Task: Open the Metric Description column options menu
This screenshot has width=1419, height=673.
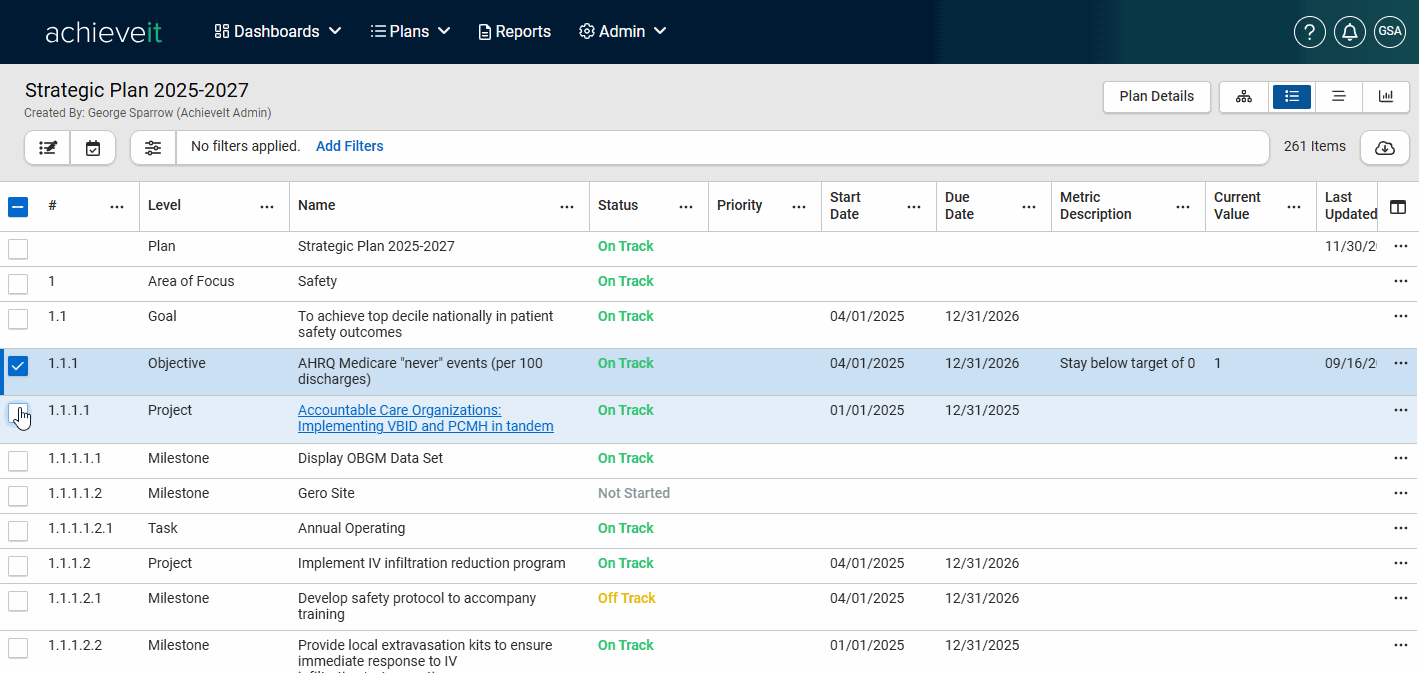Action: point(1183,207)
